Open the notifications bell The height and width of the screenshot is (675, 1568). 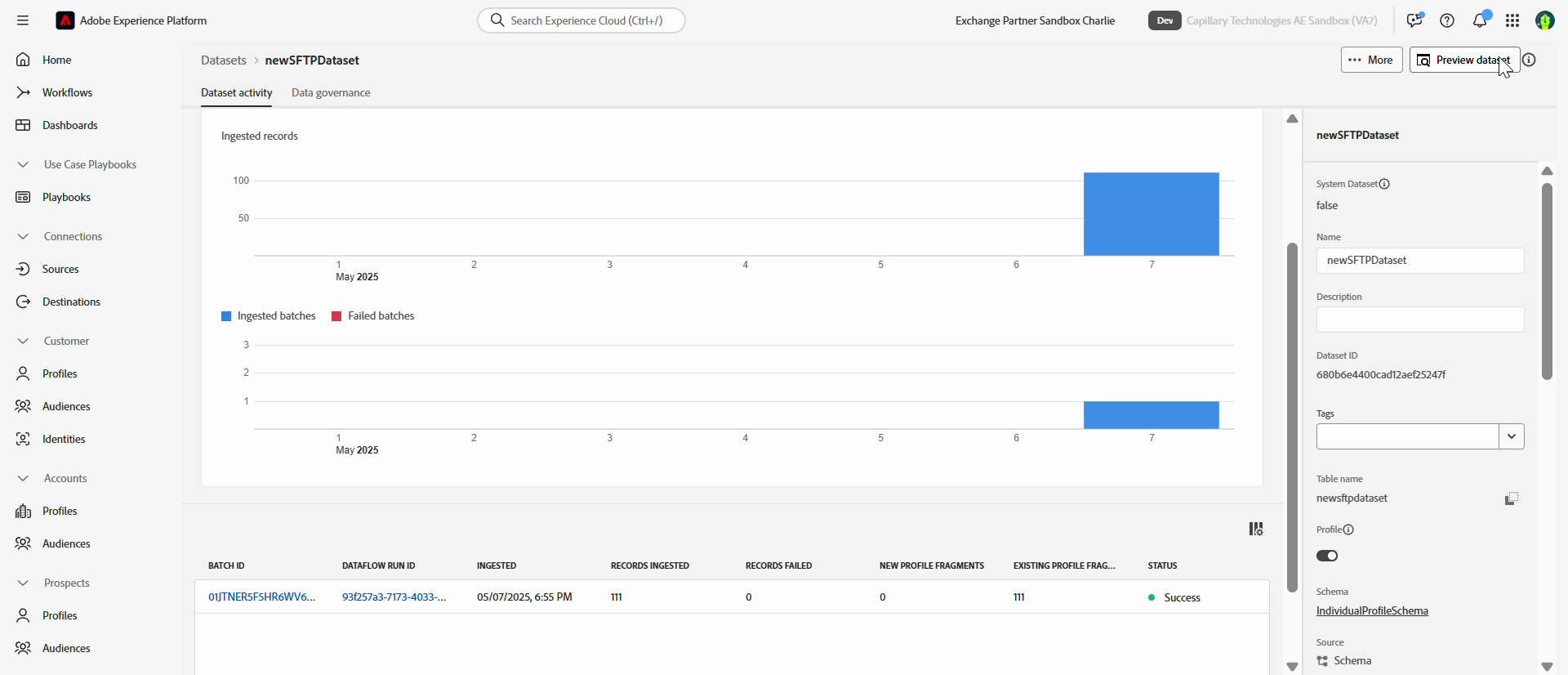1480,20
